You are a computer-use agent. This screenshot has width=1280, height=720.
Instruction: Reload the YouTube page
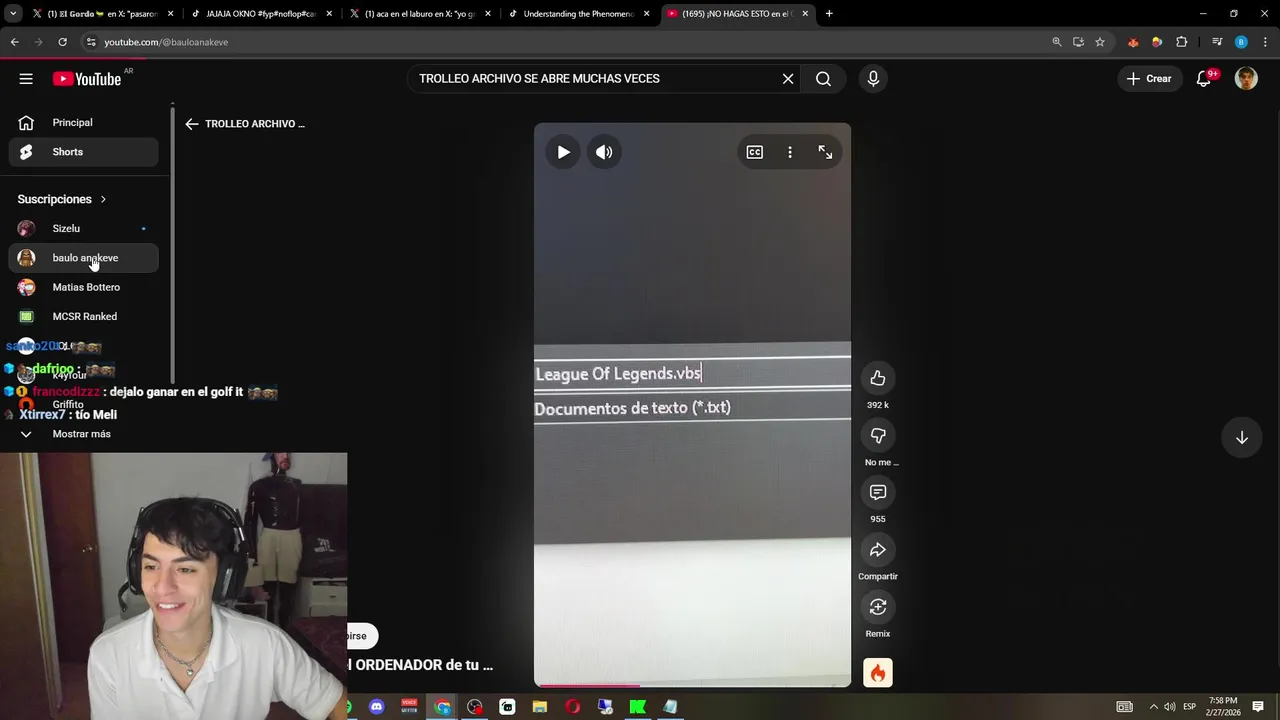(62, 42)
